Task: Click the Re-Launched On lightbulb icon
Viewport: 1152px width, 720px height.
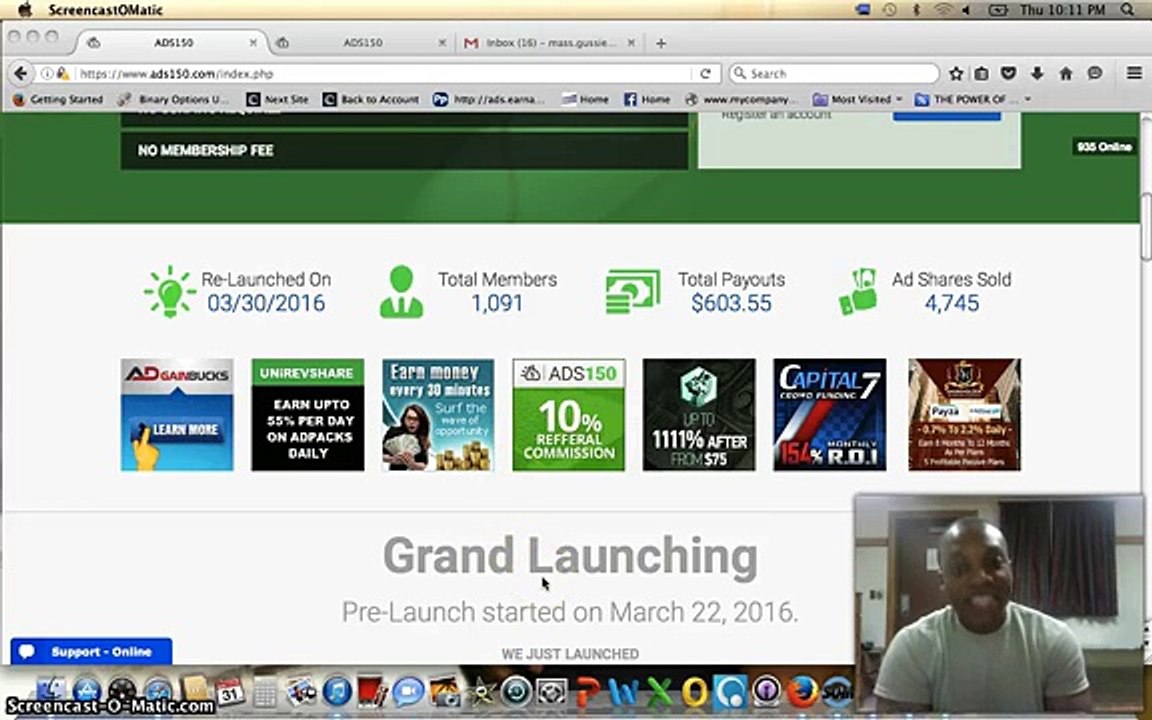Action: pyautogui.click(x=170, y=292)
